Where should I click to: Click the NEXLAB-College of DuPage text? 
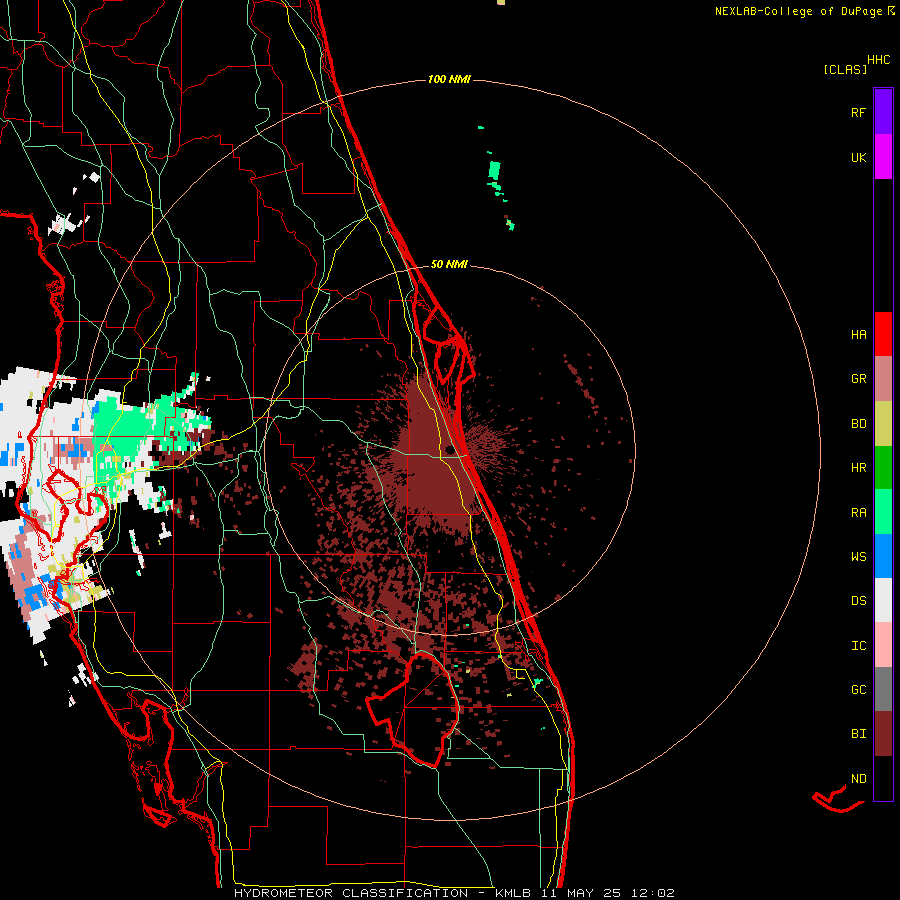800,11
